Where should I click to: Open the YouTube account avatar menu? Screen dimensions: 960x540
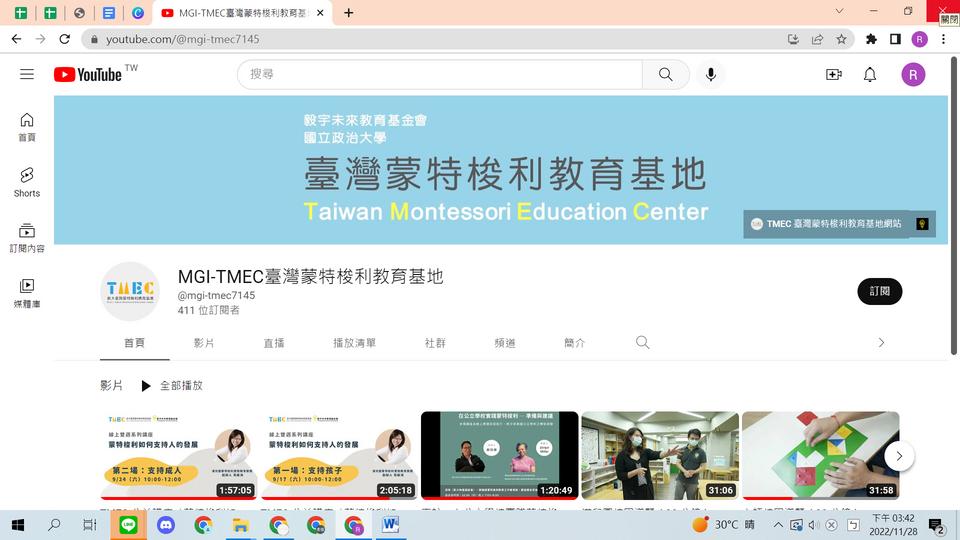tap(913, 75)
